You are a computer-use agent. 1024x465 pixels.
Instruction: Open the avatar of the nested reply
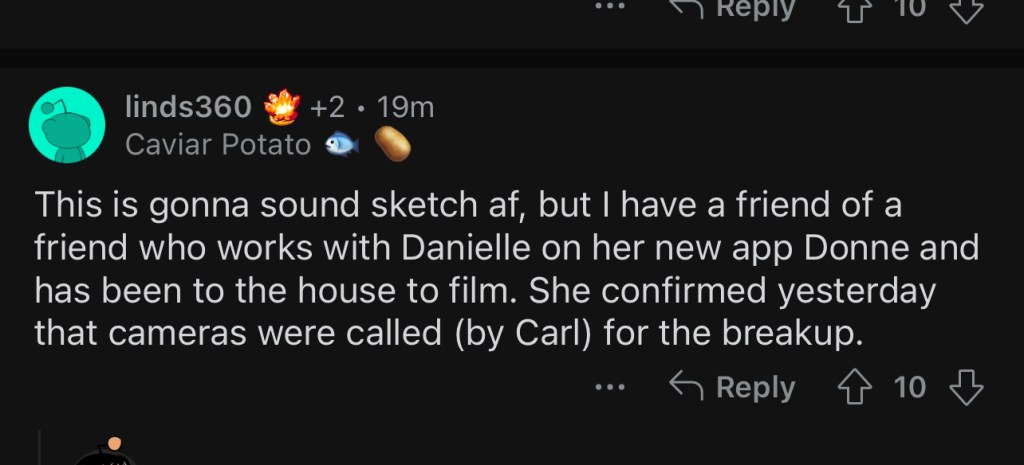tap(104, 452)
